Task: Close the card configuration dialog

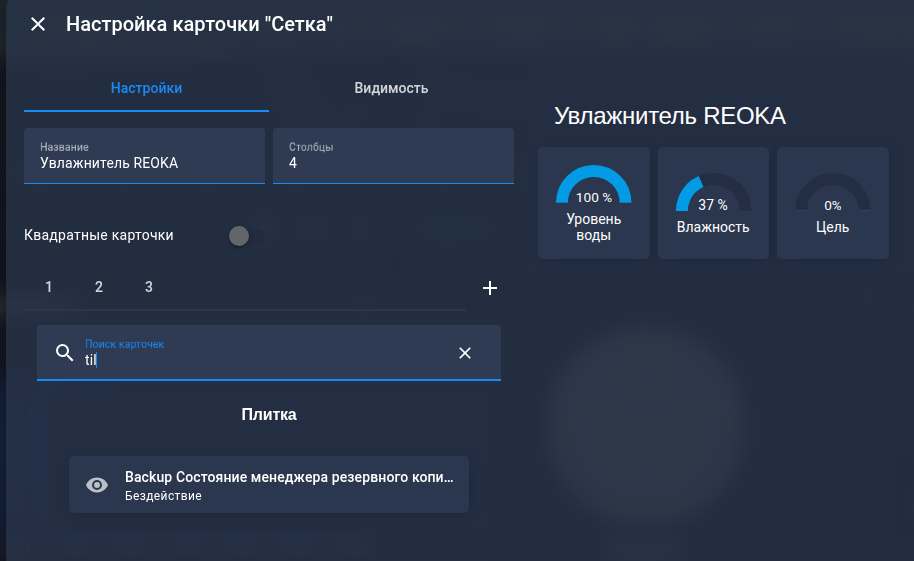Action: [38, 24]
